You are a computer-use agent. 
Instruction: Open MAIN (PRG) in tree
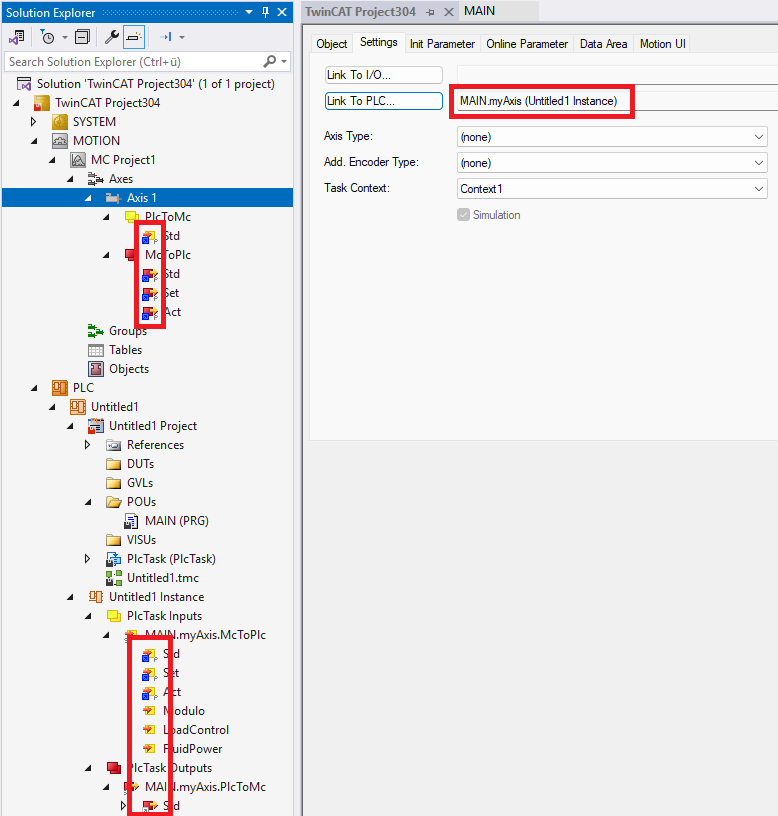click(176, 521)
